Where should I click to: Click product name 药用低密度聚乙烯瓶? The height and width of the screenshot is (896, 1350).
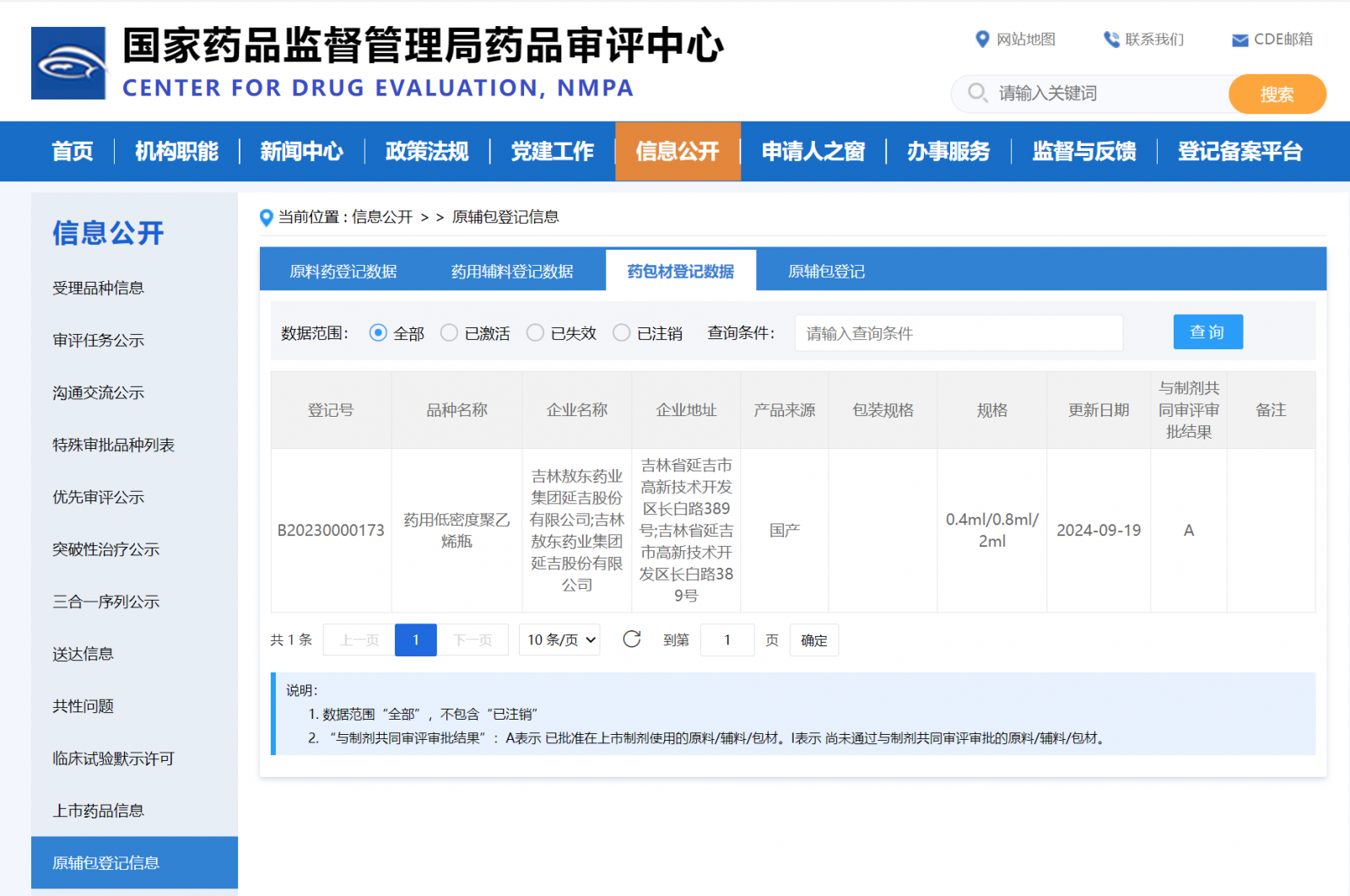point(456,530)
